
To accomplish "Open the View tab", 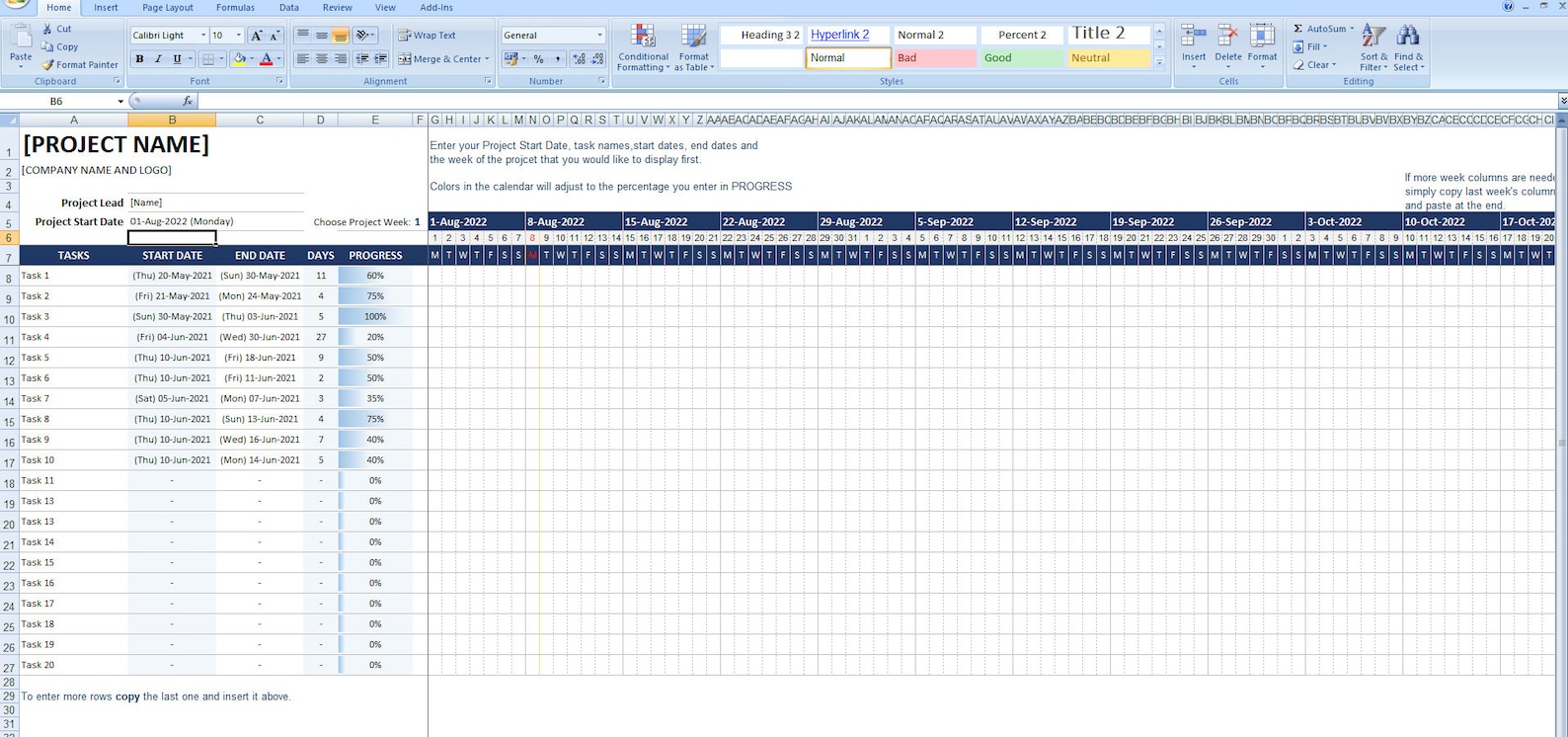I will point(385,7).
